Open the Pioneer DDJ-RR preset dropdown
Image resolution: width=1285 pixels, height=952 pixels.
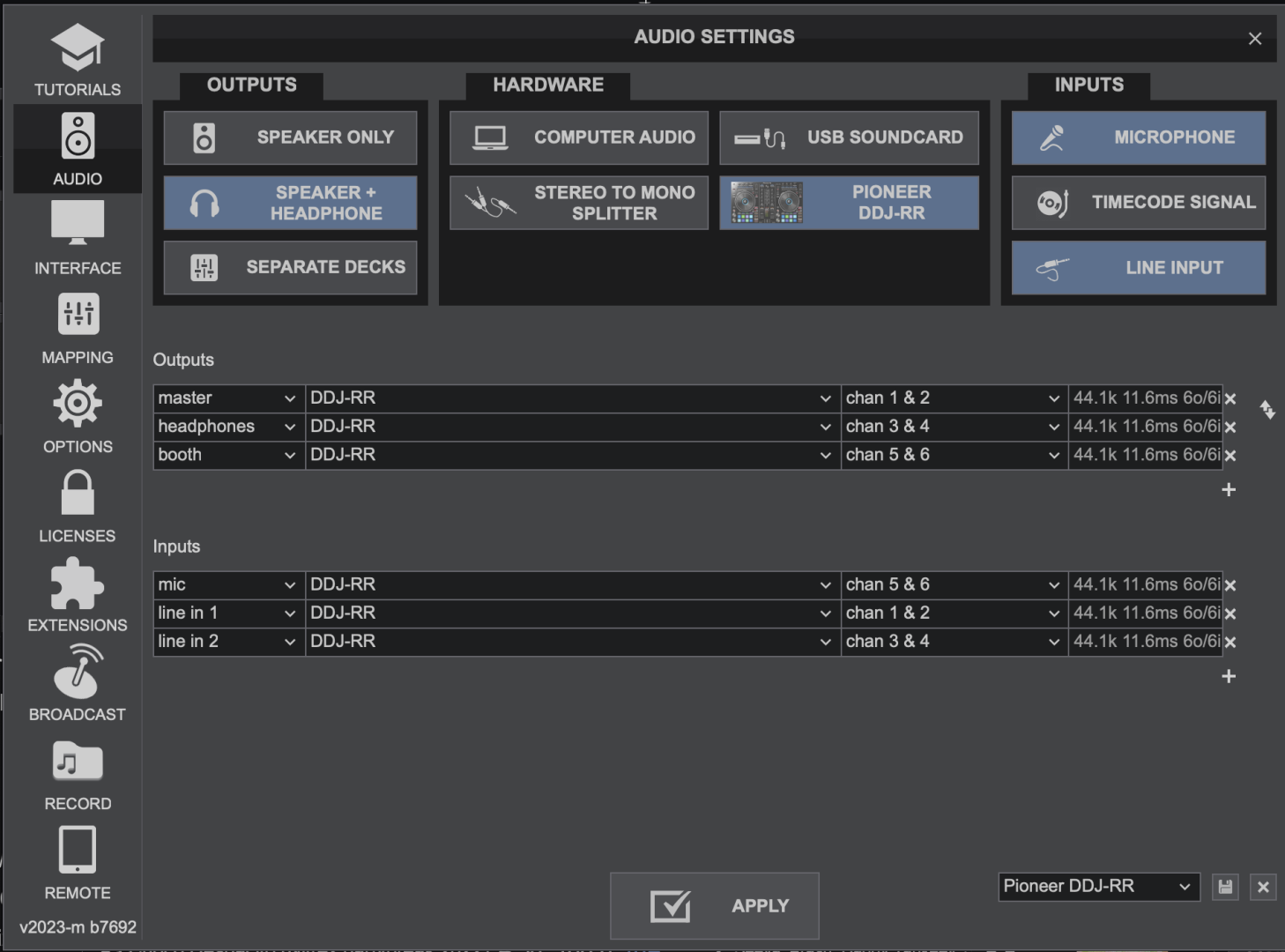point(1098,887)
